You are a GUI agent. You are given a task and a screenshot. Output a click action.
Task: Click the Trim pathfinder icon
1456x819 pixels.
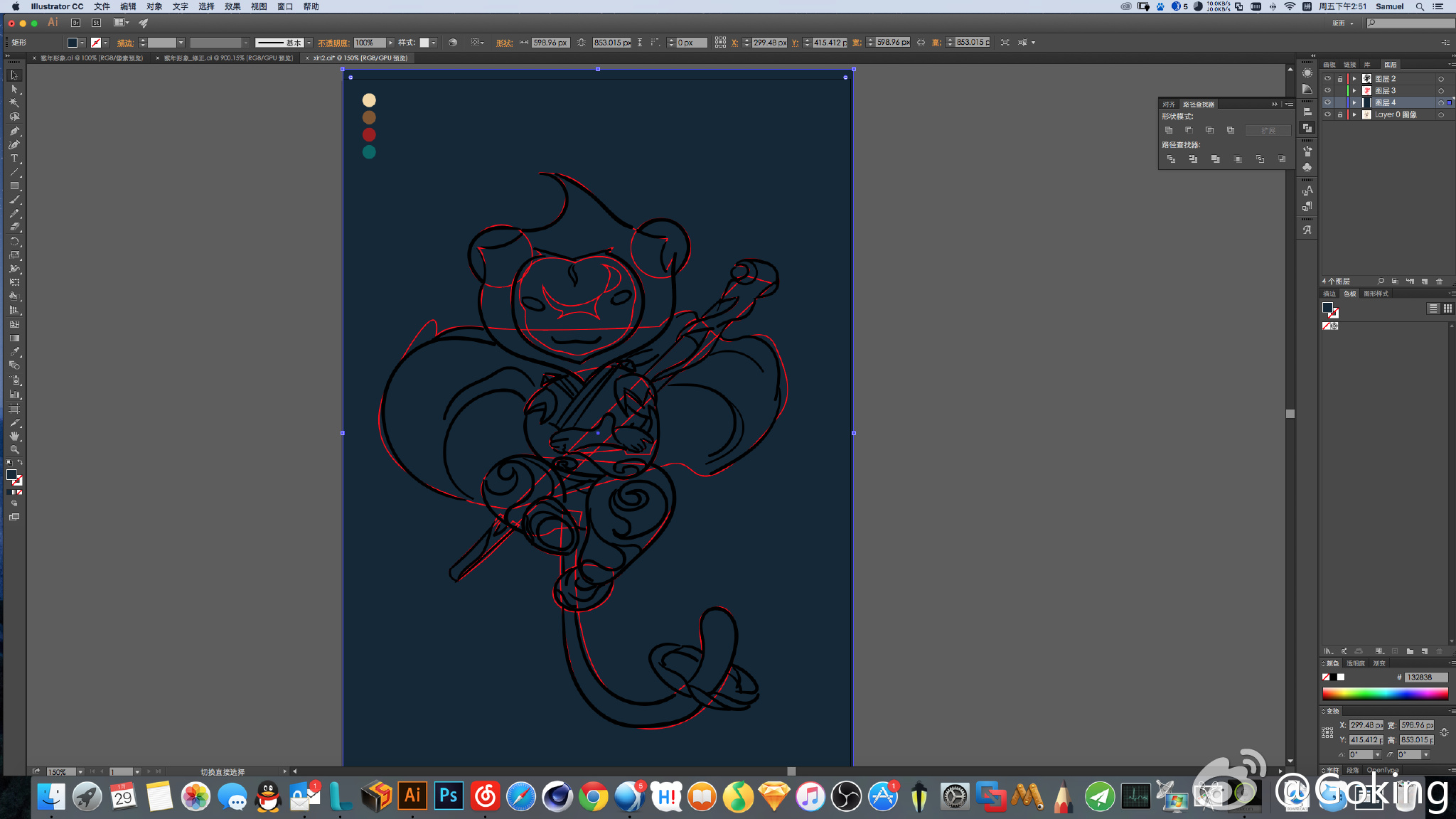(x=1193, y=159)
